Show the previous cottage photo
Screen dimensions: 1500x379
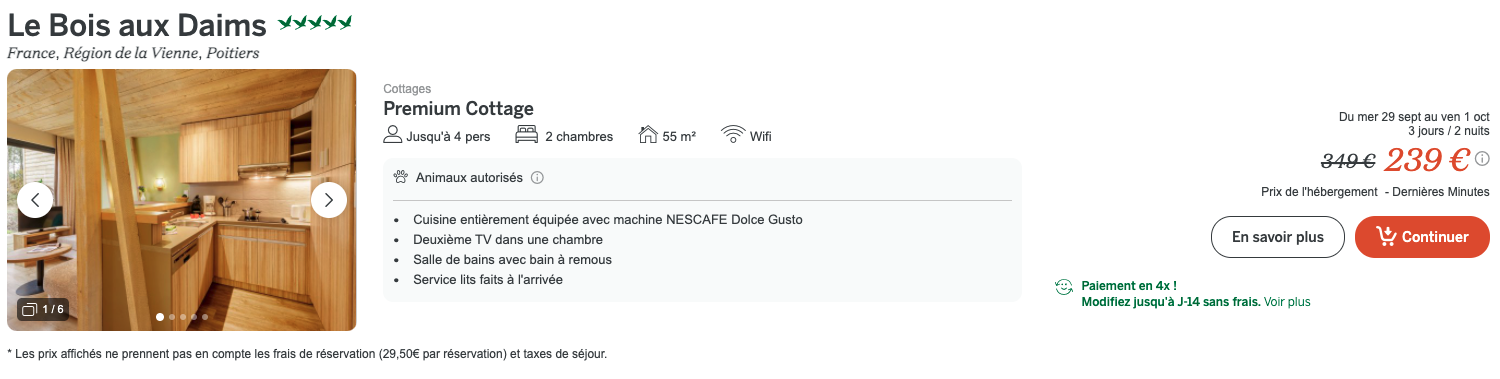point(35,200)
